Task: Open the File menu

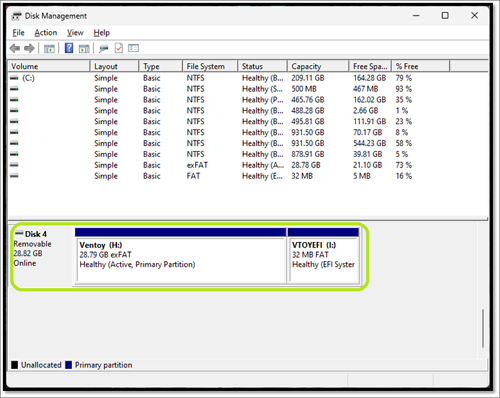Action: pos(18,33)
